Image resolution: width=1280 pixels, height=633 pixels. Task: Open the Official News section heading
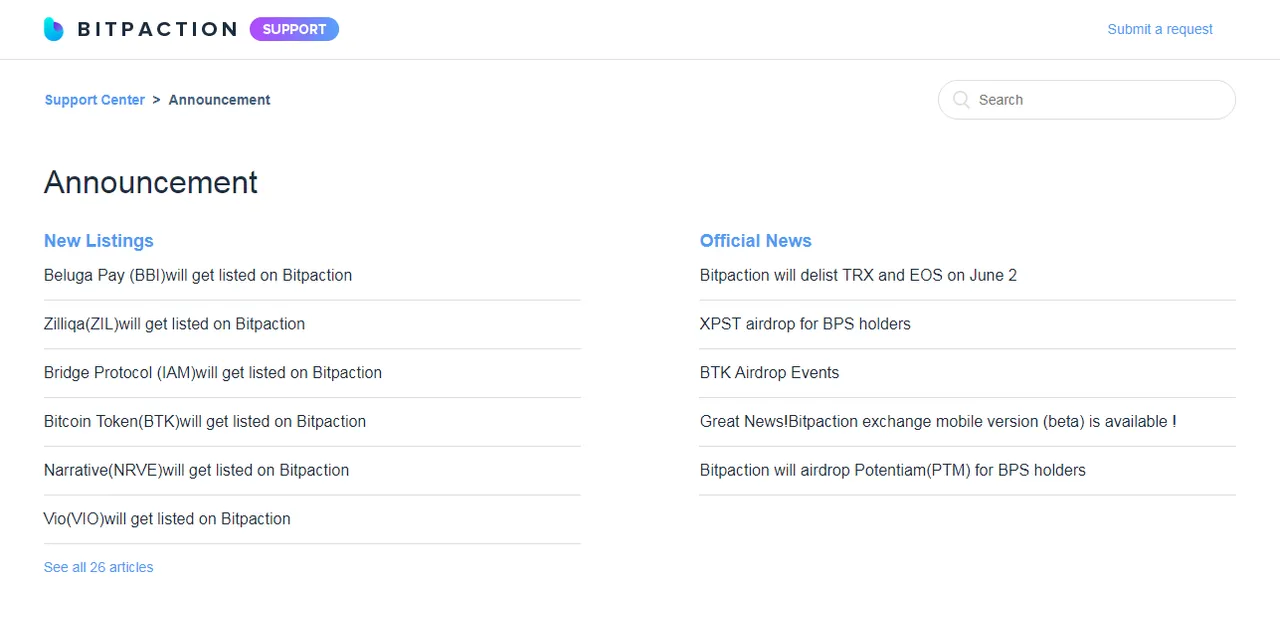coord(756,241)
